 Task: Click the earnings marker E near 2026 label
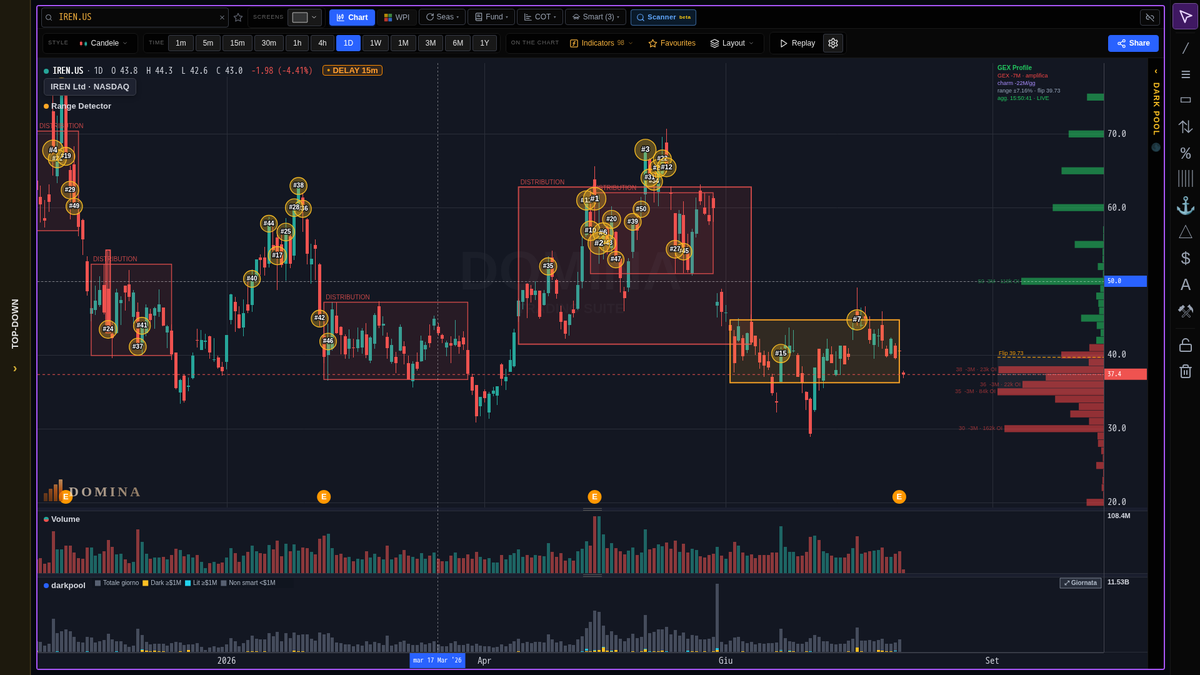(323, 497)
